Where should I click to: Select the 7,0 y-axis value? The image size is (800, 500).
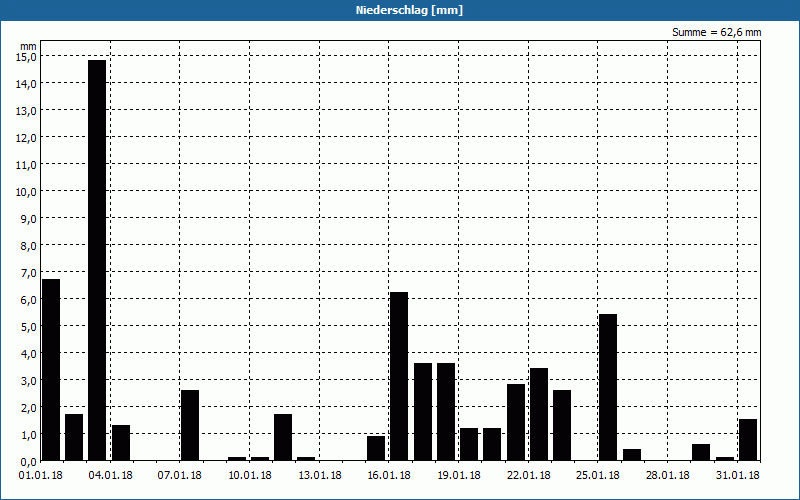pyautogui.click(x=28, y=272)
